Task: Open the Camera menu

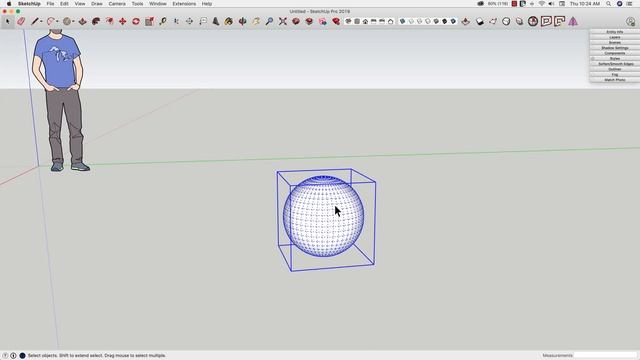Action: tap(117, 4)
